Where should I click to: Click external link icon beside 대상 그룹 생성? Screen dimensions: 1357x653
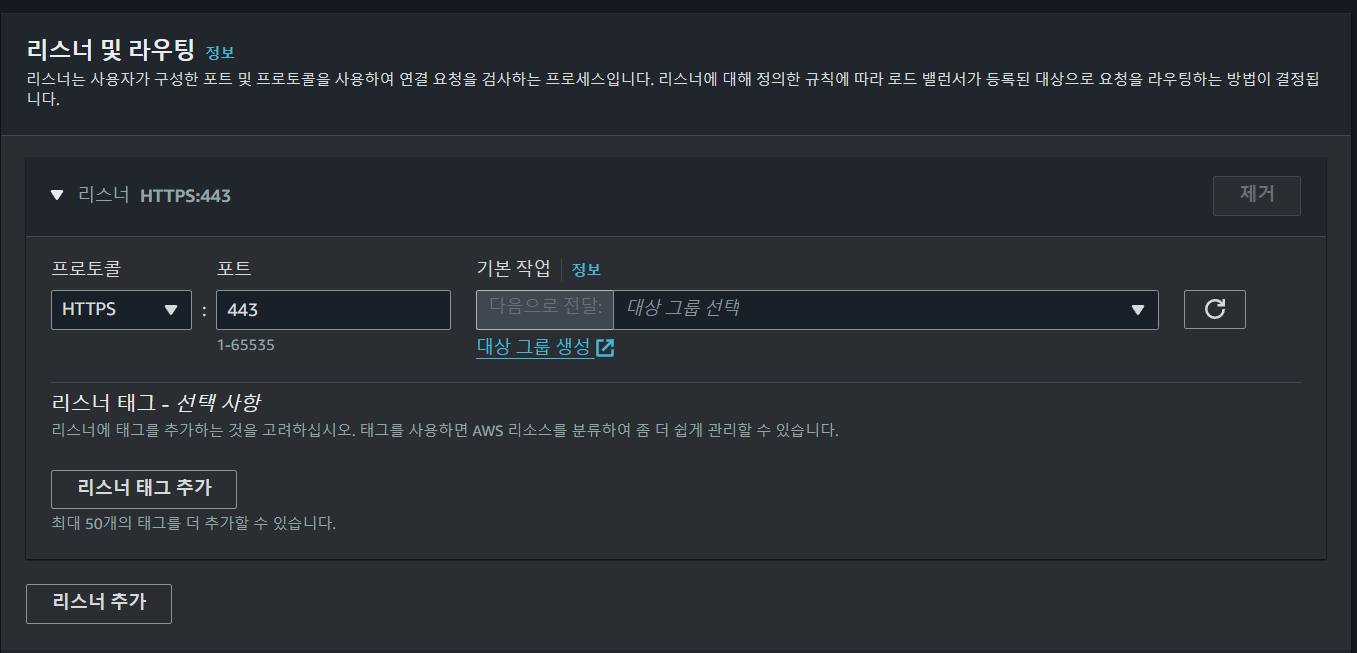pyautogui.click(x=605, y=348)
